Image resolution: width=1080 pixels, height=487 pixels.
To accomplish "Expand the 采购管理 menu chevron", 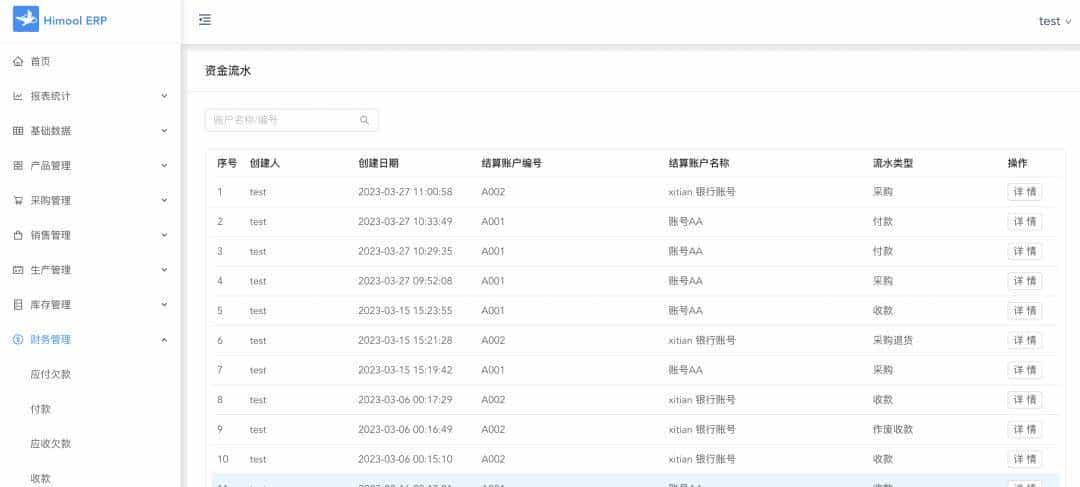I will (x=165, y=200).
